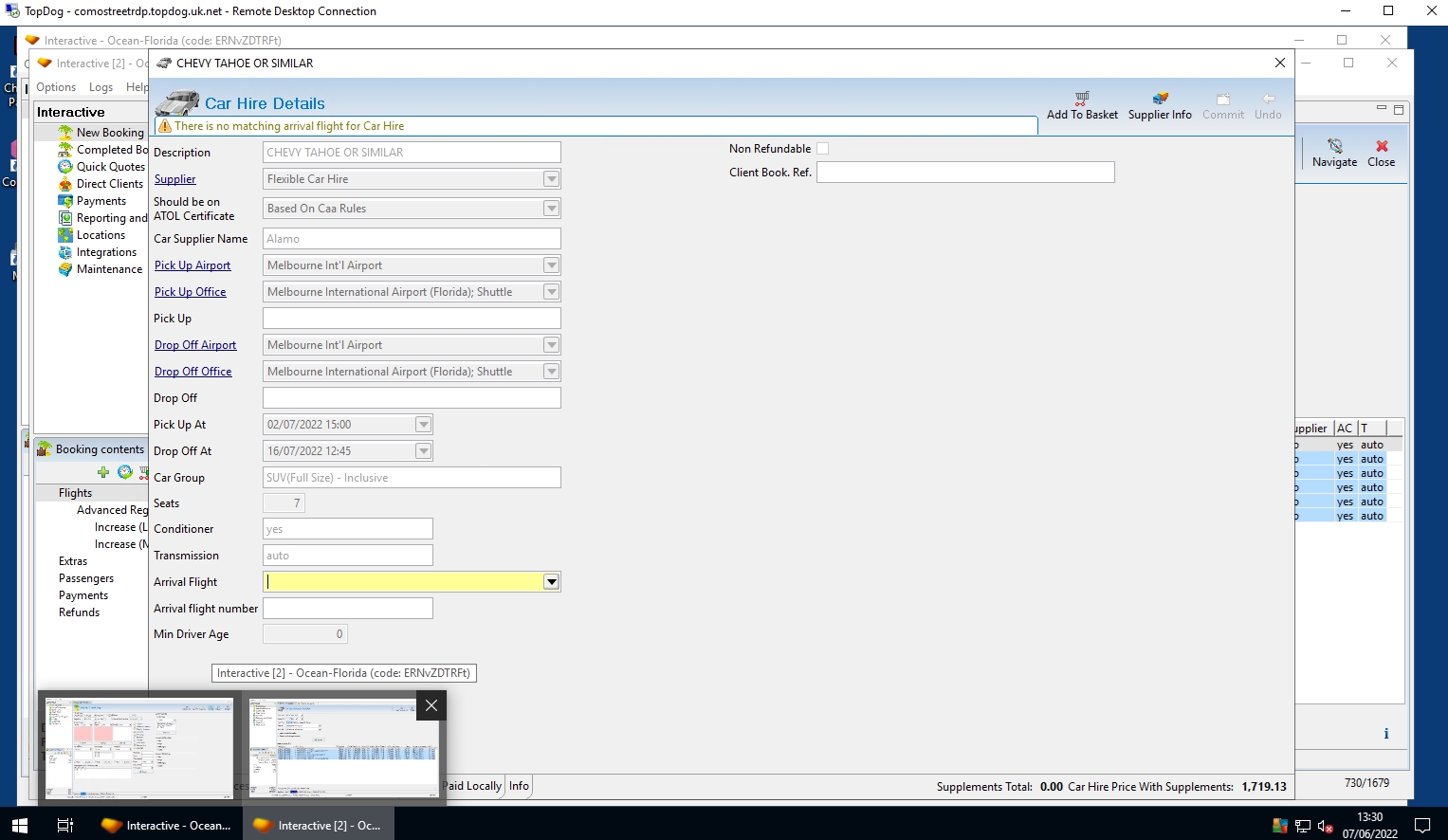The width and height of the screenshot is (1448, 840).
Task: Open Windows Start menu
Action: [19, 825]
